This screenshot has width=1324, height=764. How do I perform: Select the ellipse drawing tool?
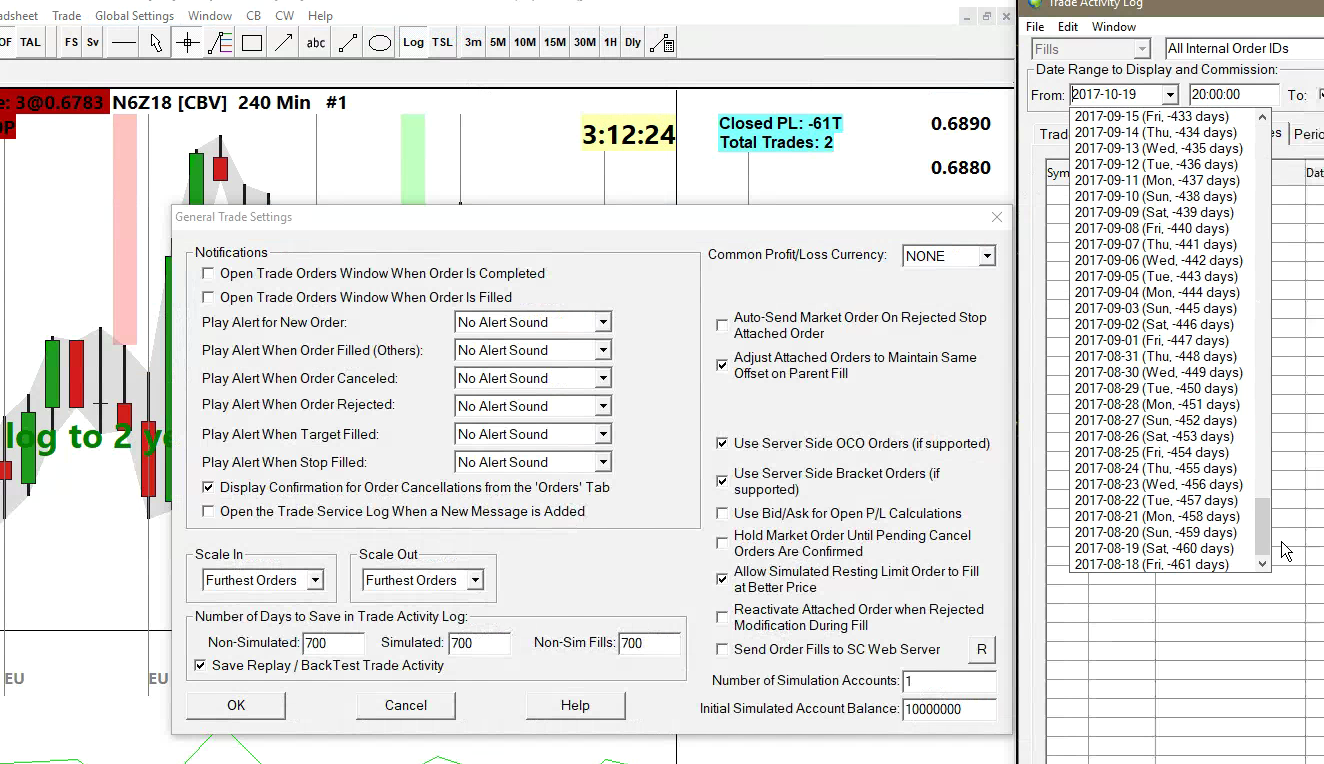(x=380, y=43)
